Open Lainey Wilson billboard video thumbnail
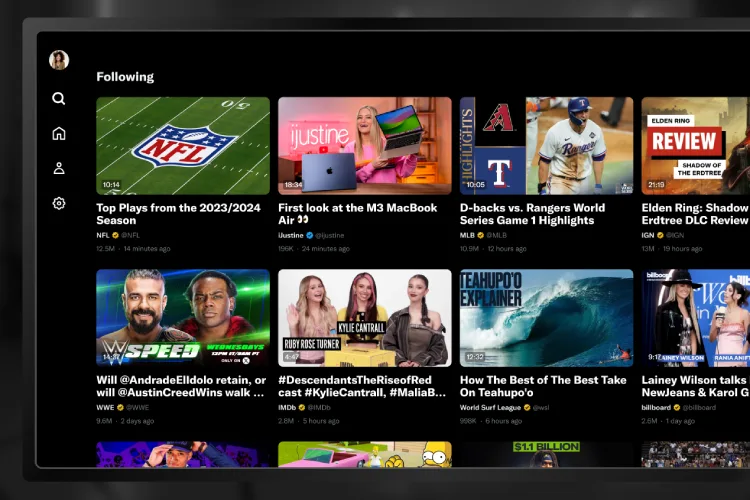Image resolution: width=750 pixels, height=500 pixels. [x=695, y=317]
